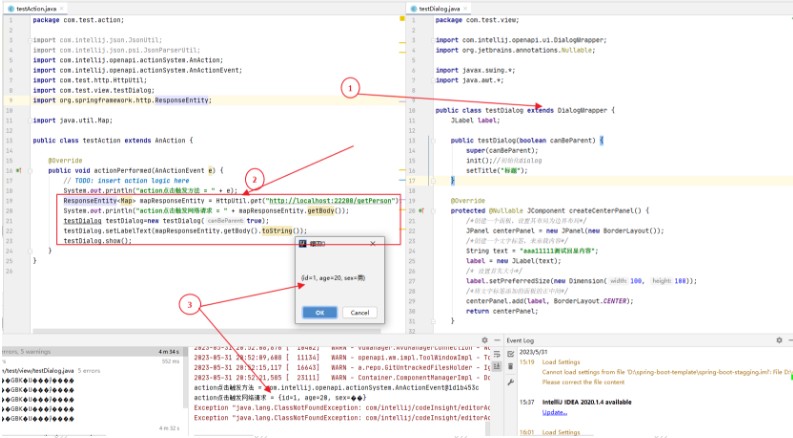Follow the Update... link in Event Log
The height and width of the screenshot is (438, 793).
pyautogui.click(x=554, y=412)
